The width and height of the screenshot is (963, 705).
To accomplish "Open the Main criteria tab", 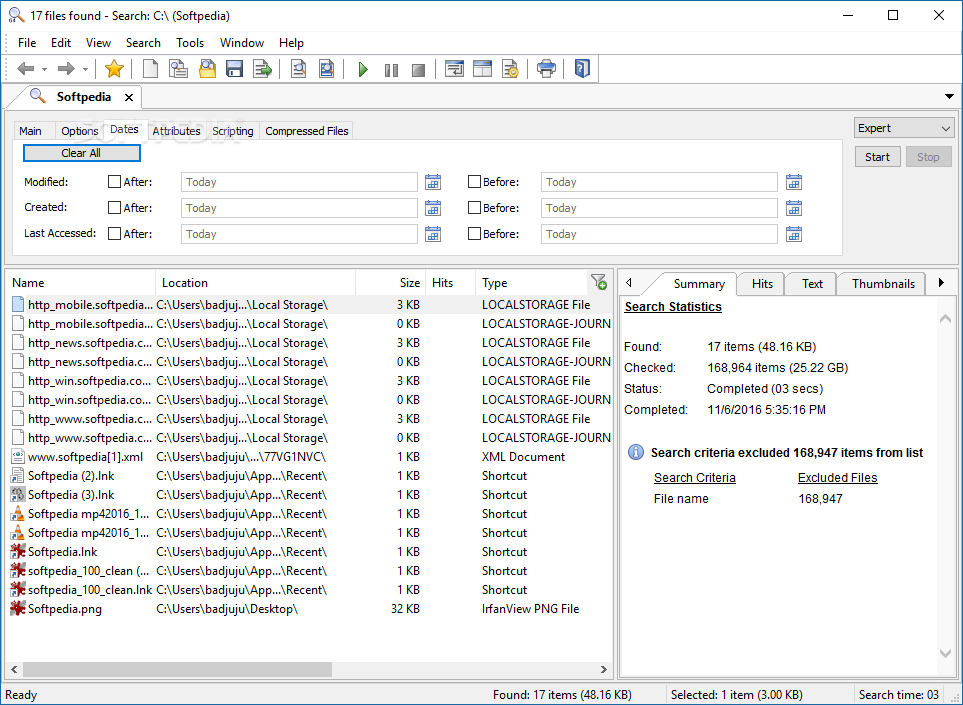I will 30,131.
